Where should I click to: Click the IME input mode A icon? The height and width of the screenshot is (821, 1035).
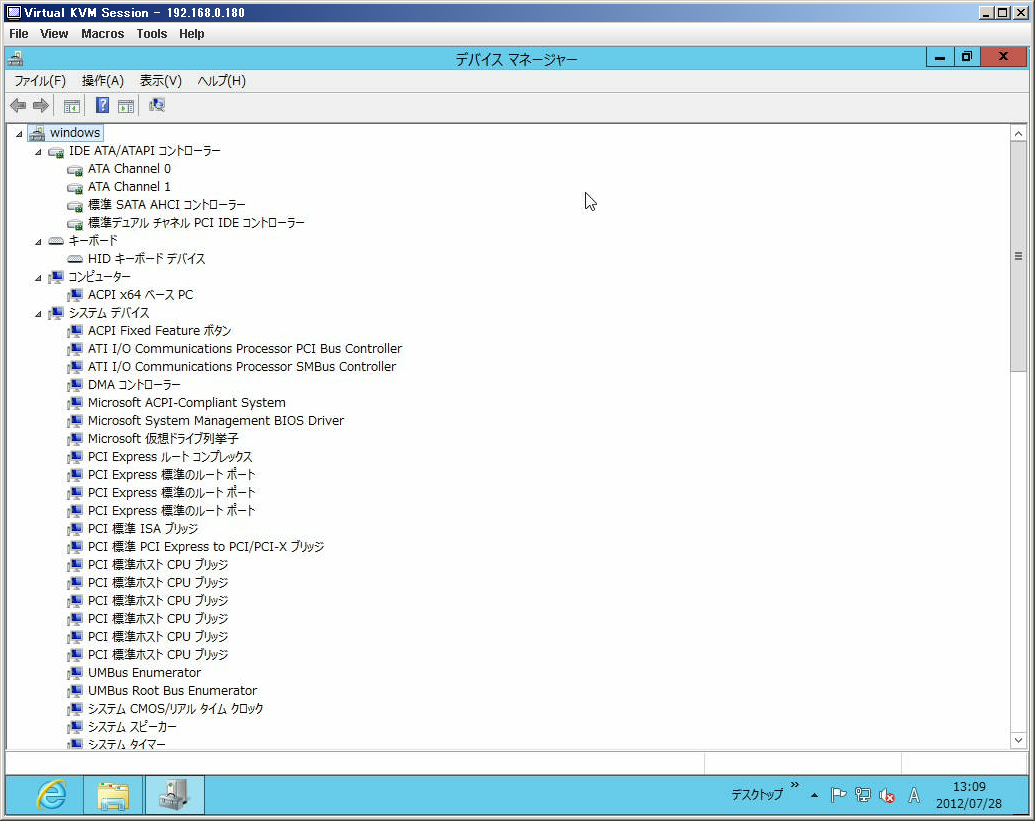coord(914,795)
